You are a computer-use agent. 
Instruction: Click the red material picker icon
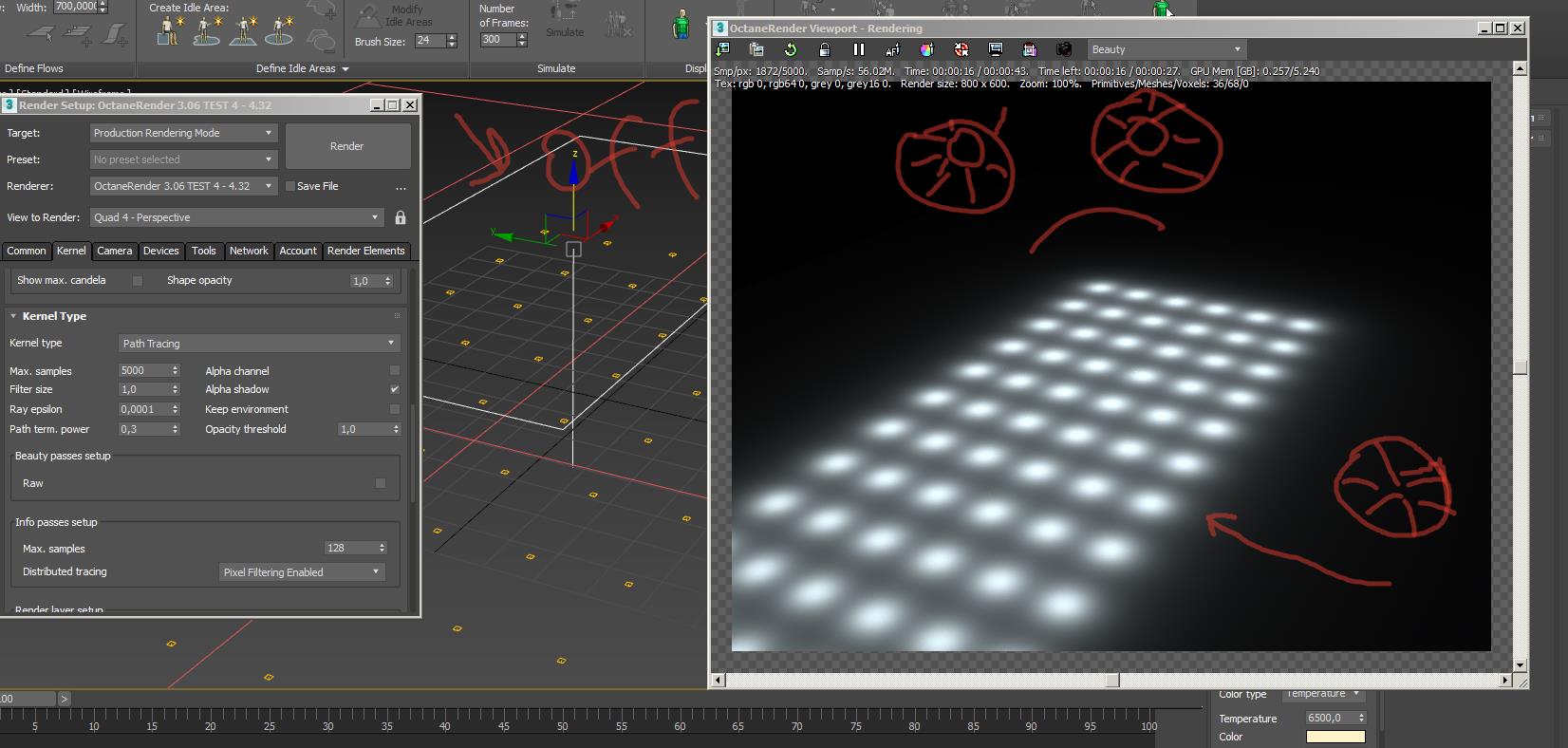pos(961,49)
